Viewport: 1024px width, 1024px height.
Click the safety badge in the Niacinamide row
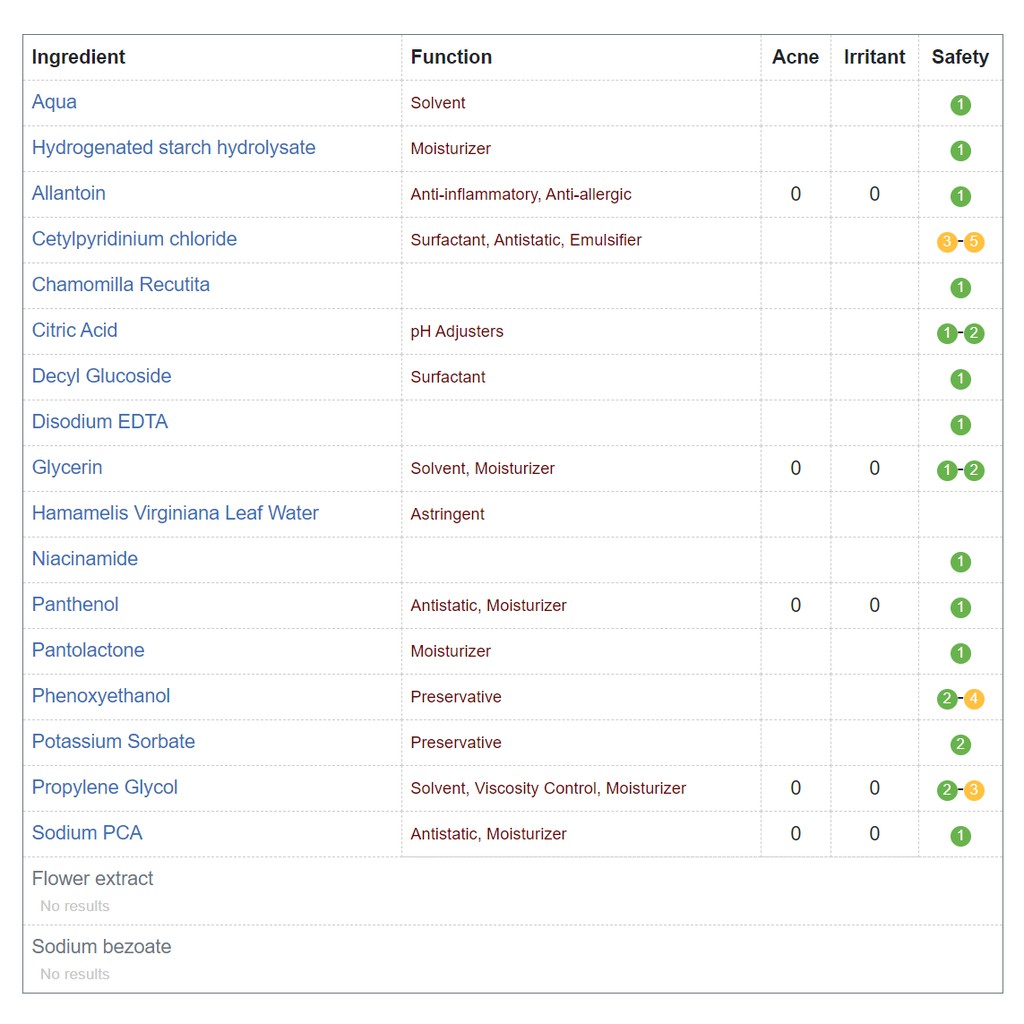coord(960,562)
